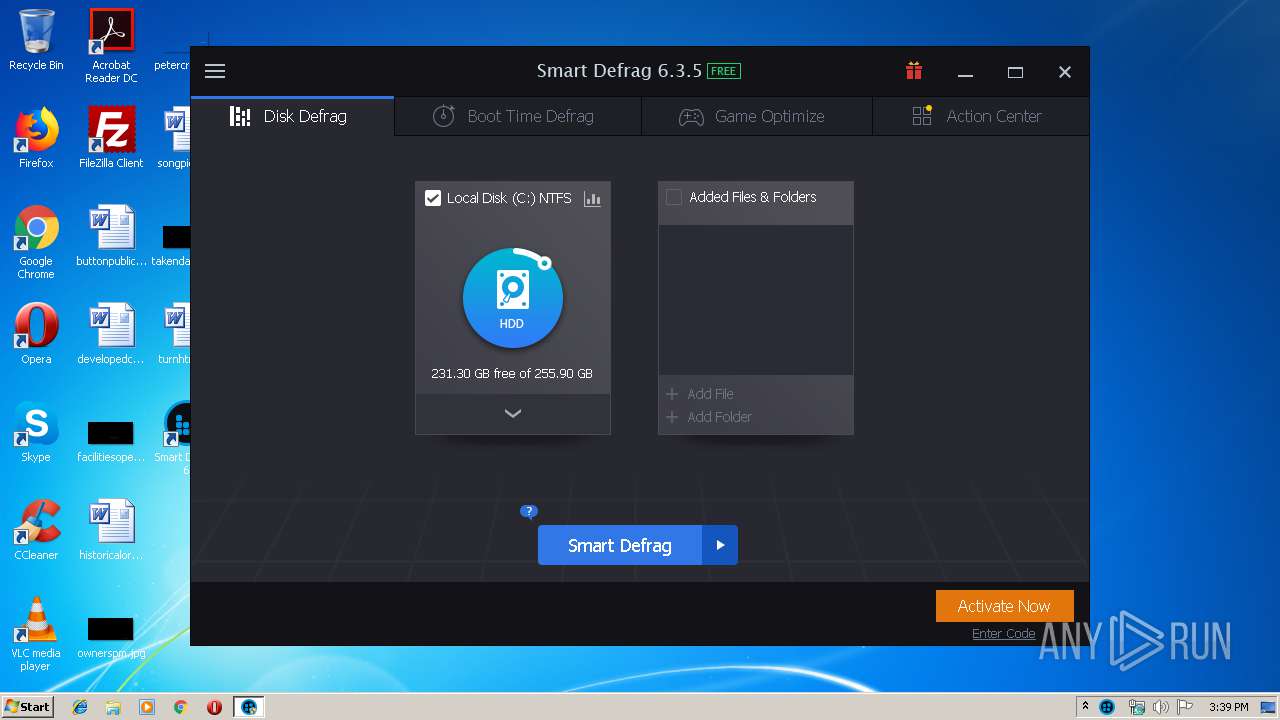1280x720 pixels.
Task: Expand Local Disk card options chevron
Action: pos(513,414)
